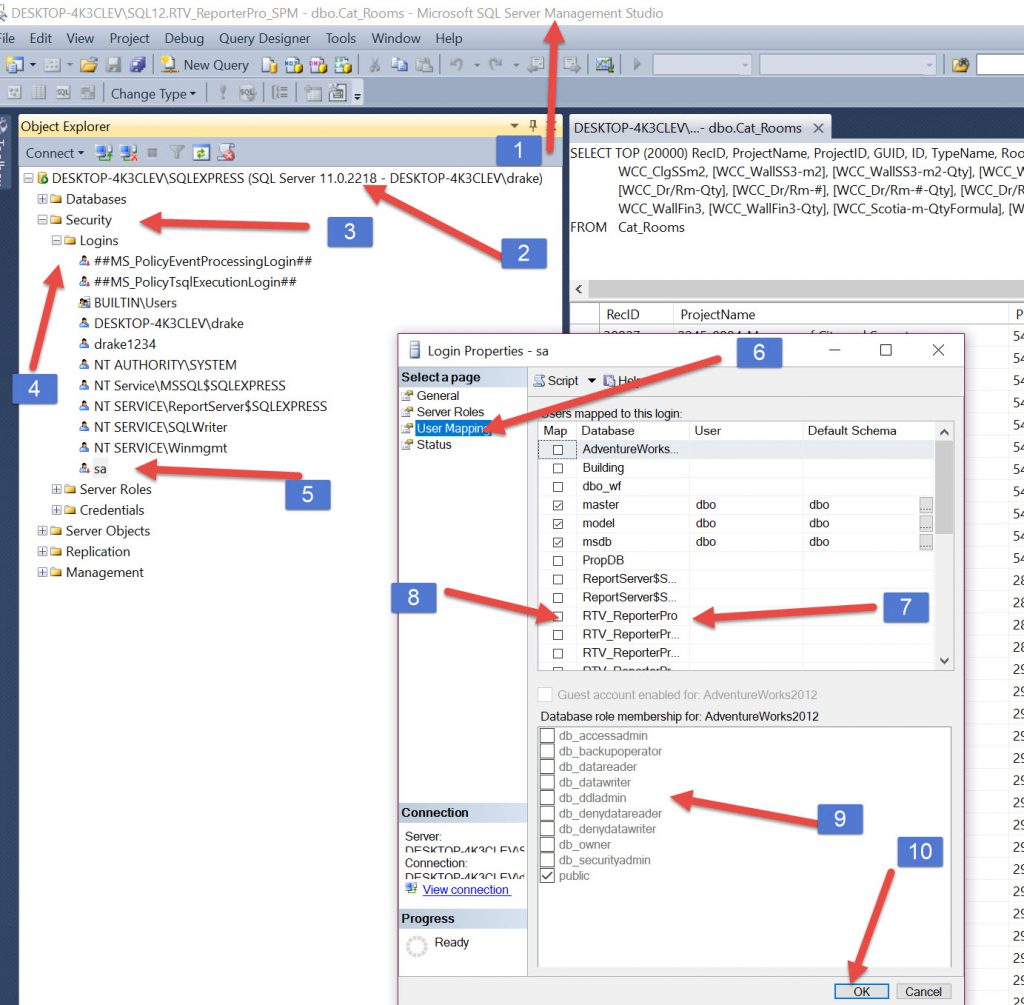Image resolution: width=1024 pixels, height=1005 pixels.
Task: Open the View connection link
Action: (x=465, y=889)
